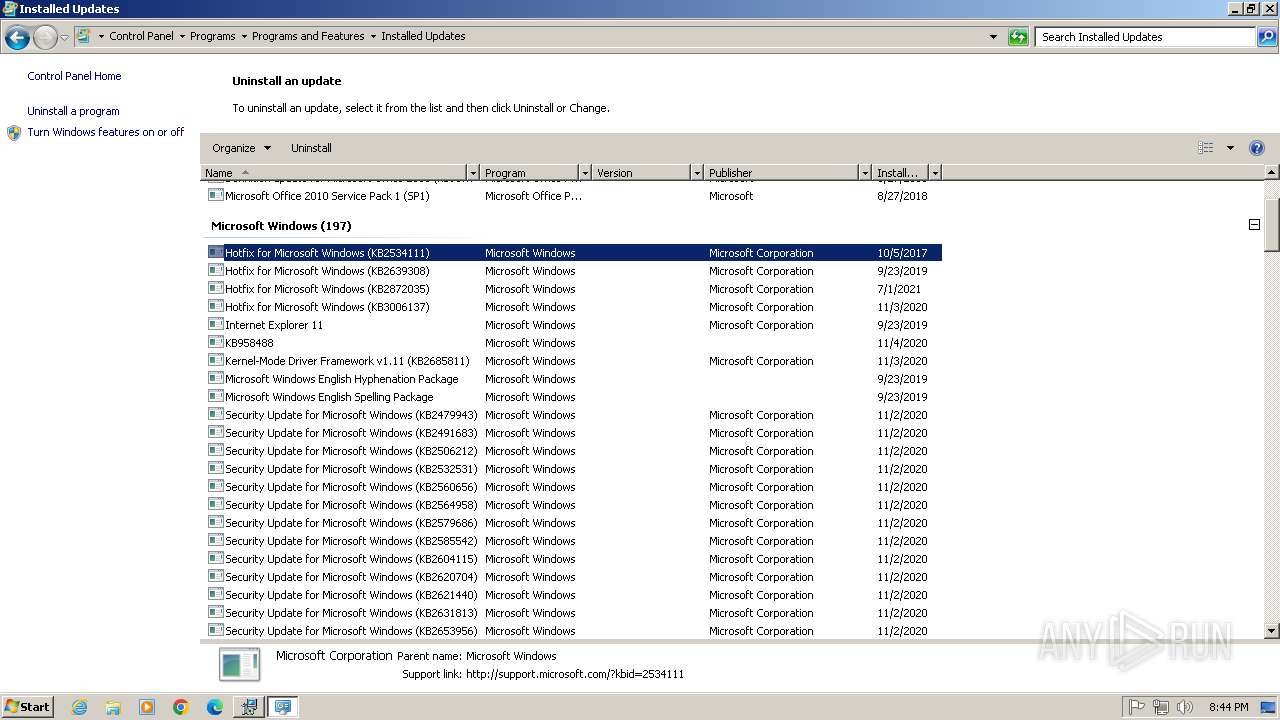
Task: Click the show desktop icon by the clock
Action: pyautogui.click(x=1269, y=707)
